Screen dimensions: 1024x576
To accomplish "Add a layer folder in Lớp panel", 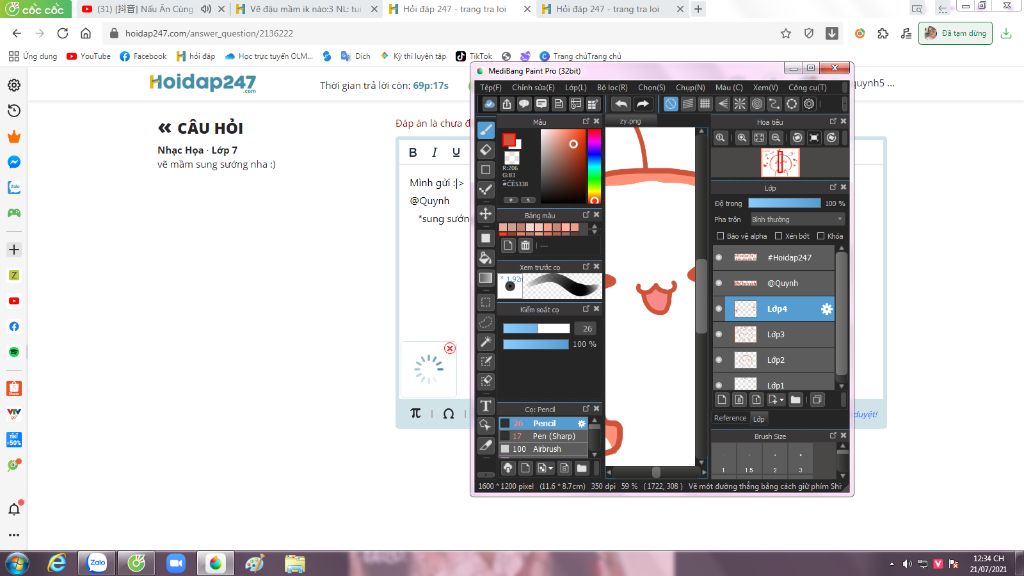I will 795,400.
